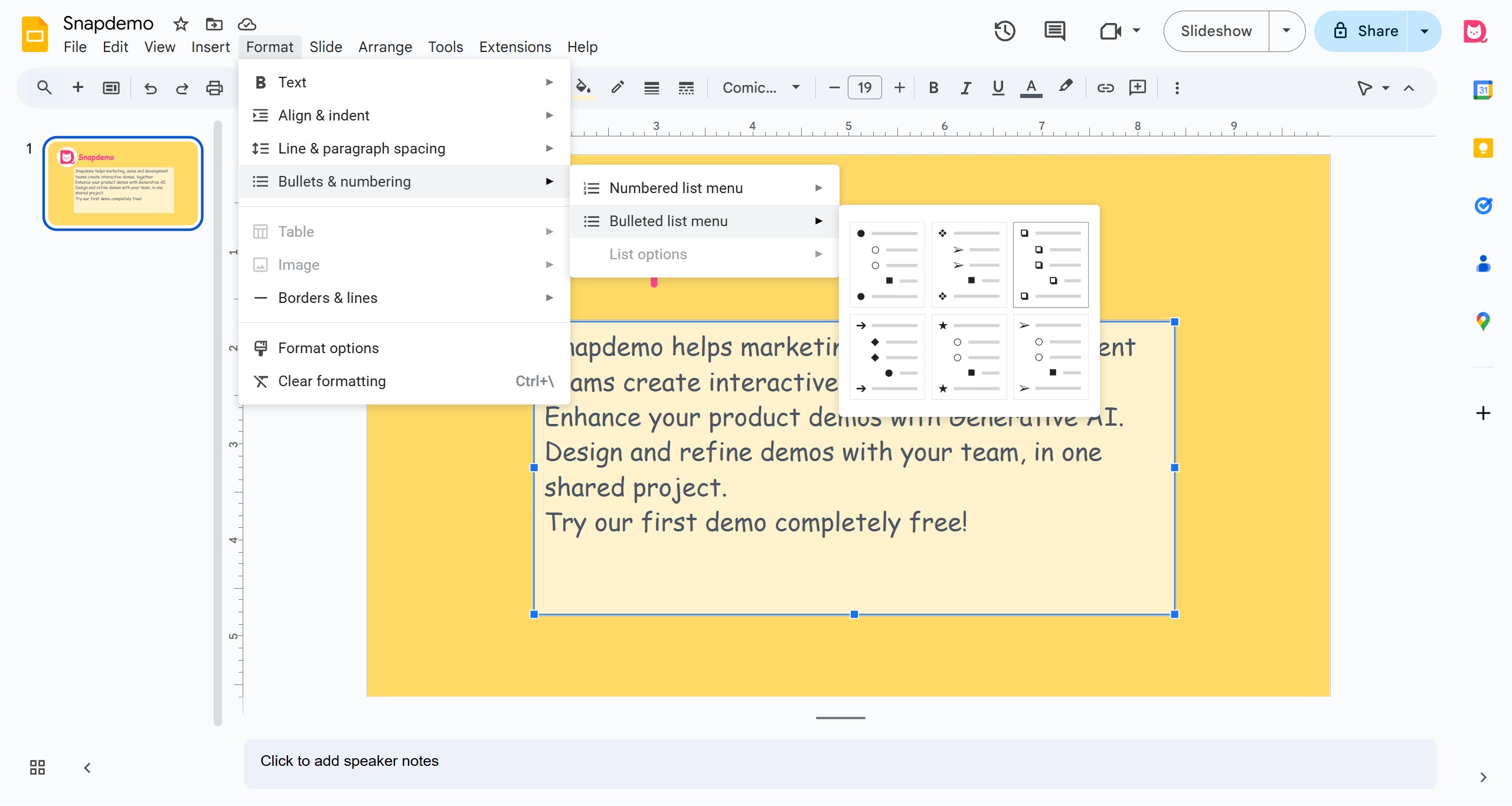Increase font size with plus button
The width and height of the screenshot is (1512, 806).
(899, 88)
